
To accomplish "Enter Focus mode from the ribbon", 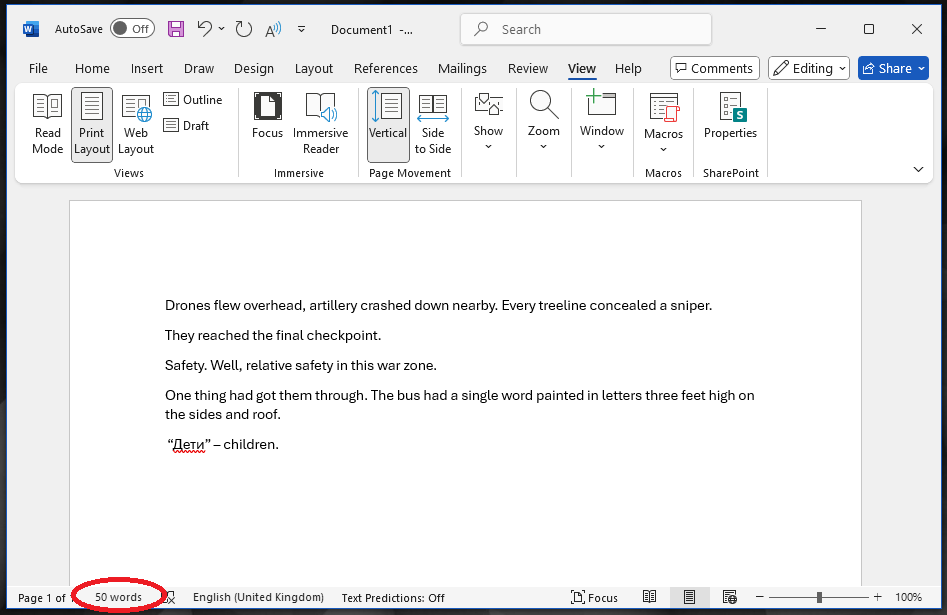I will [267, 117].
